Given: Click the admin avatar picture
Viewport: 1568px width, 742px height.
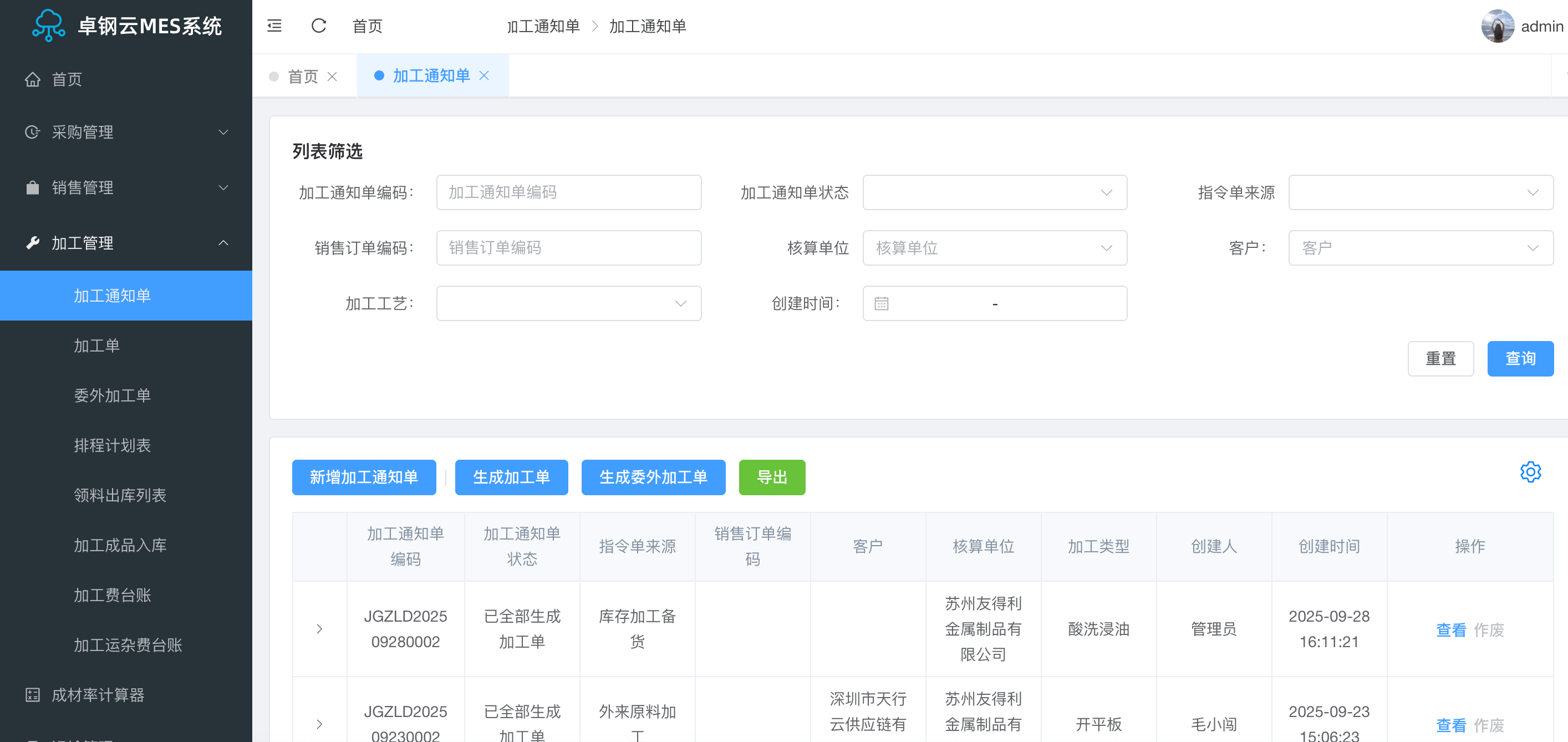Looking at the screenshot, I should pos(1497,26).
